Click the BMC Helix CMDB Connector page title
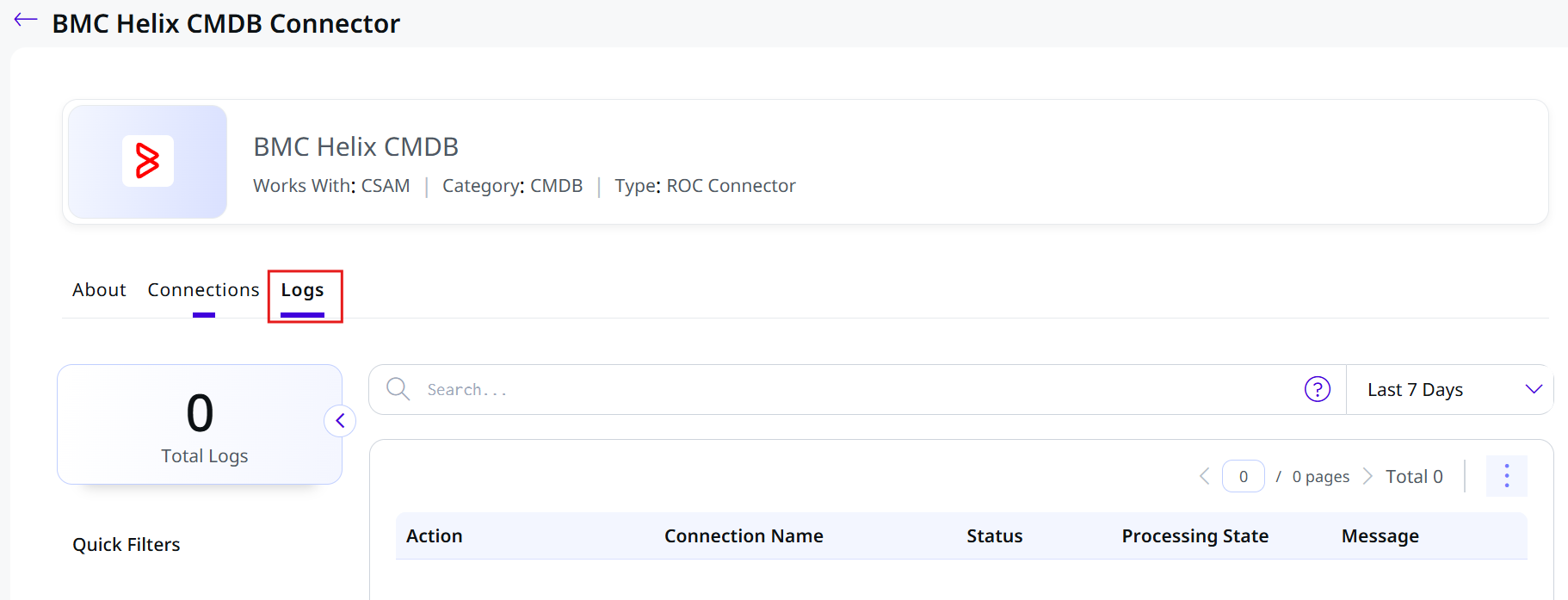1568x600 pixels. [226, 24]
